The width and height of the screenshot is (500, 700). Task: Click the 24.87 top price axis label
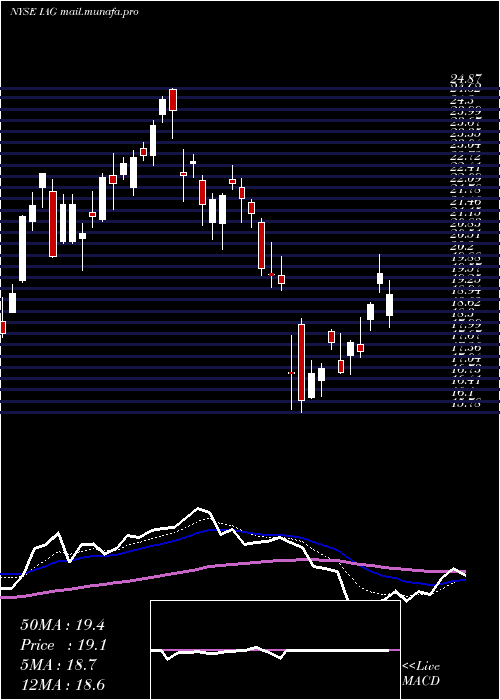pyautogui.click(x=465, y=79)
